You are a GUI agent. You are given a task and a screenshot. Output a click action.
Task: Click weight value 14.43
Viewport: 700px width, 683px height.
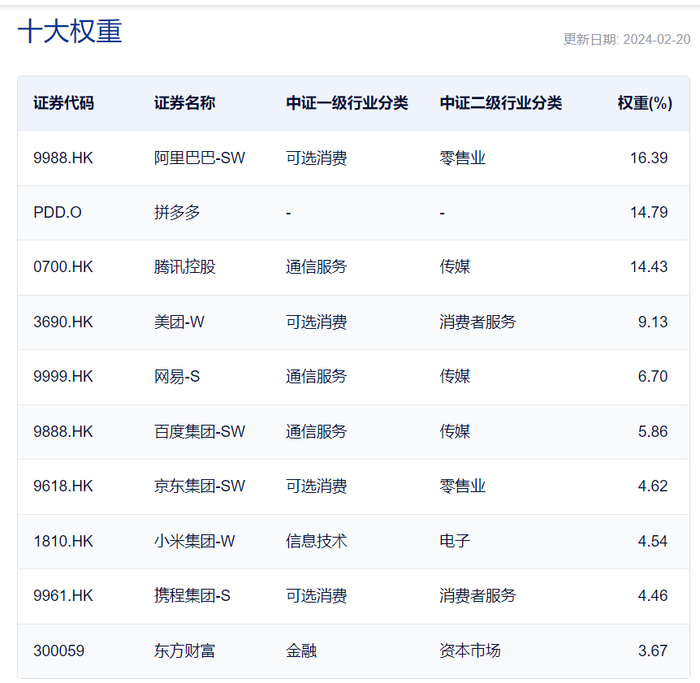(649, 267)
